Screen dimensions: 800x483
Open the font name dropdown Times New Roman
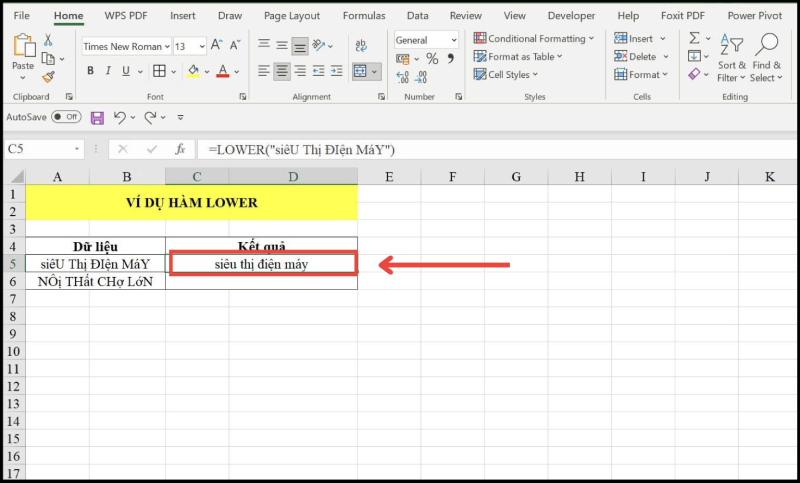(x=124, y=47)
